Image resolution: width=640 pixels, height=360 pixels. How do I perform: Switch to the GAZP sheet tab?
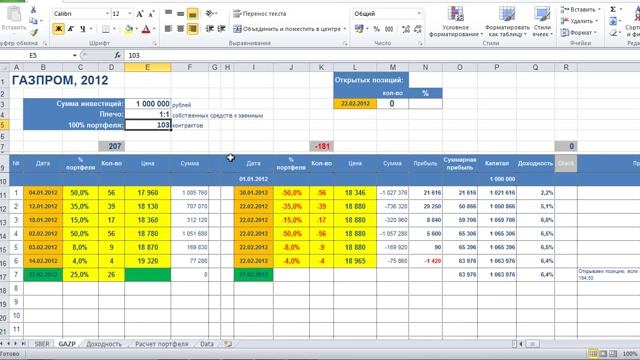pos(67,344)
